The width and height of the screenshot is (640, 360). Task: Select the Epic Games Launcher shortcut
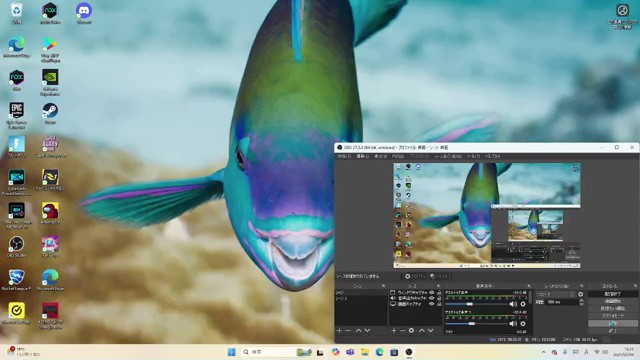[17, 116]
